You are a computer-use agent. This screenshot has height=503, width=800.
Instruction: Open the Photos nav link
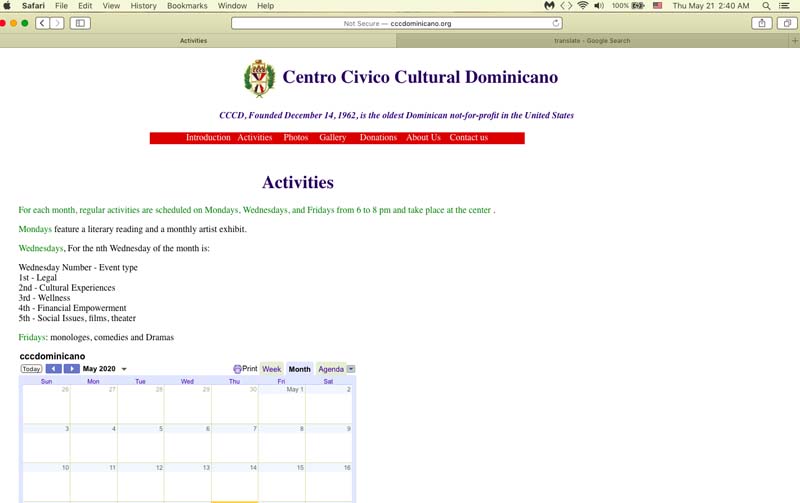pyautogui.click(x=296, y=138)
